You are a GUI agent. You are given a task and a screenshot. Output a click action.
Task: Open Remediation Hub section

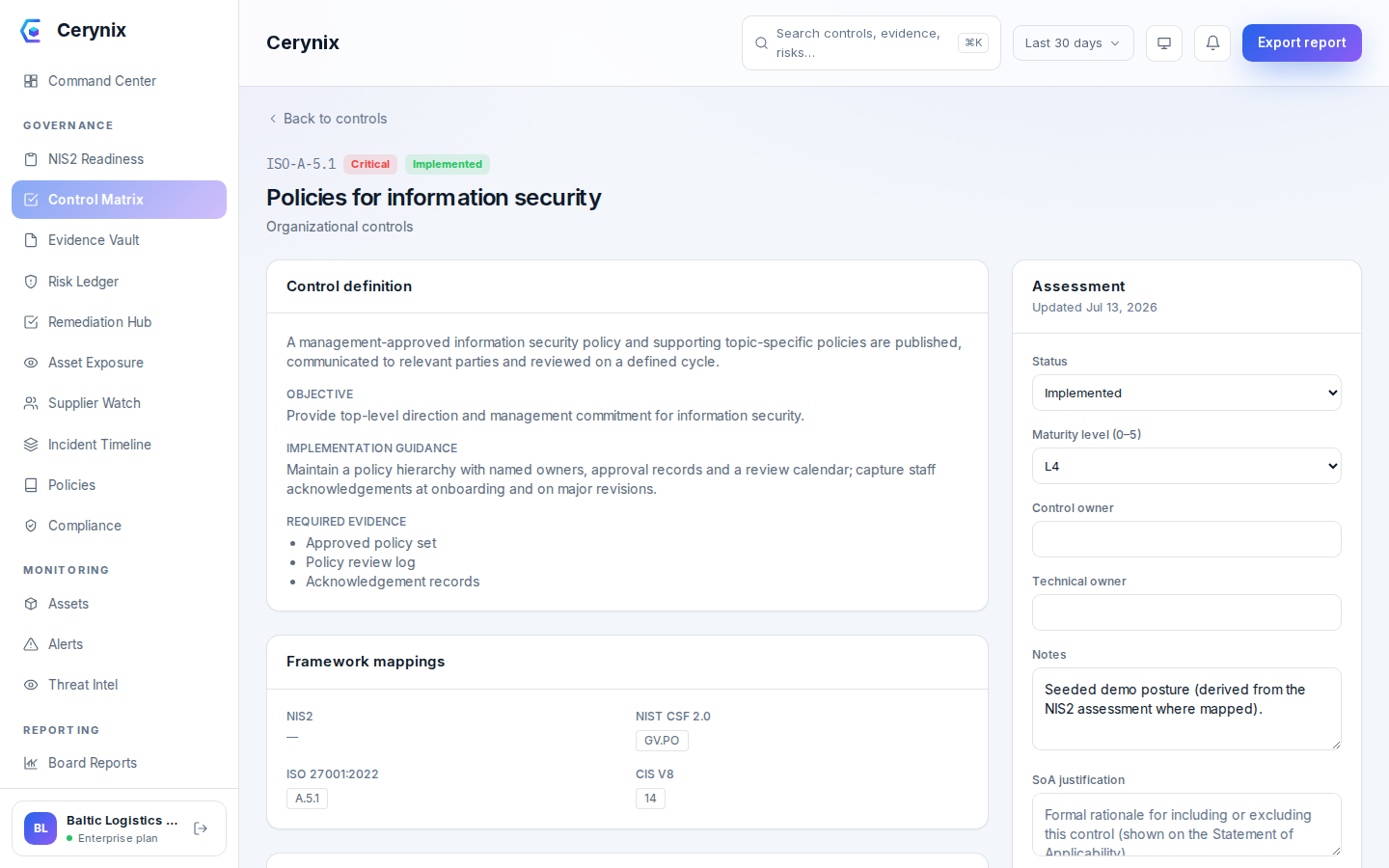[x=119, y=322]
